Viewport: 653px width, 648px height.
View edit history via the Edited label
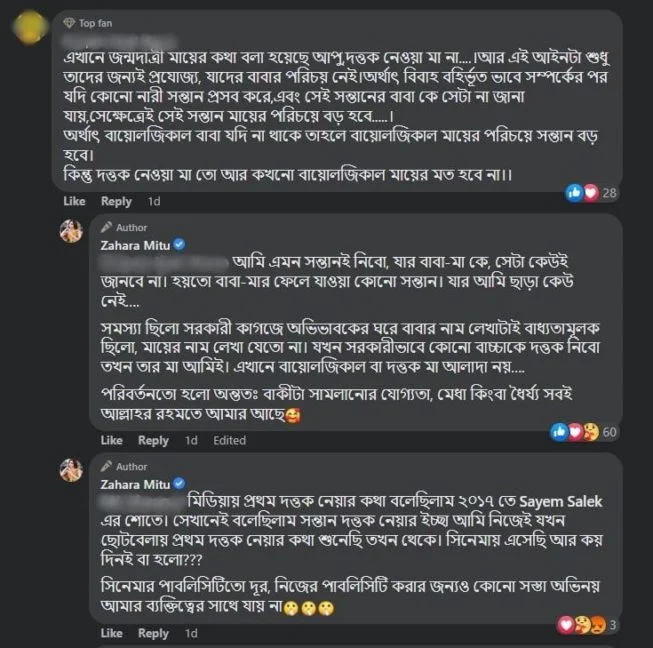[229, 440]
